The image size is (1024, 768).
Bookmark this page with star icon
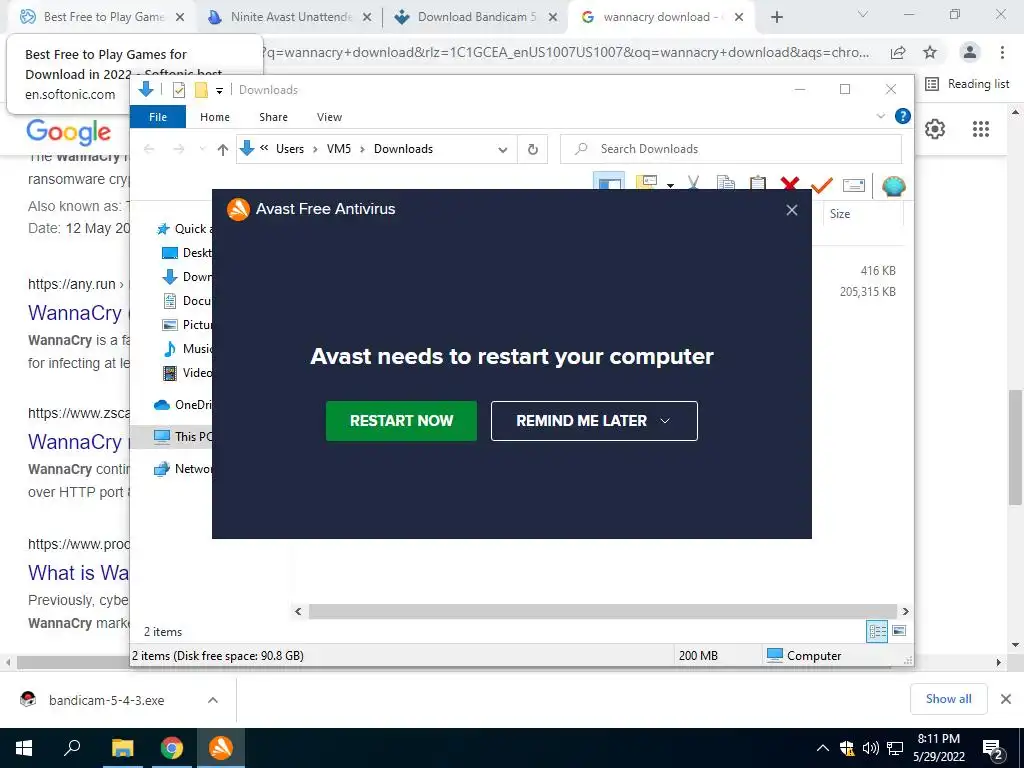(930, 52)
